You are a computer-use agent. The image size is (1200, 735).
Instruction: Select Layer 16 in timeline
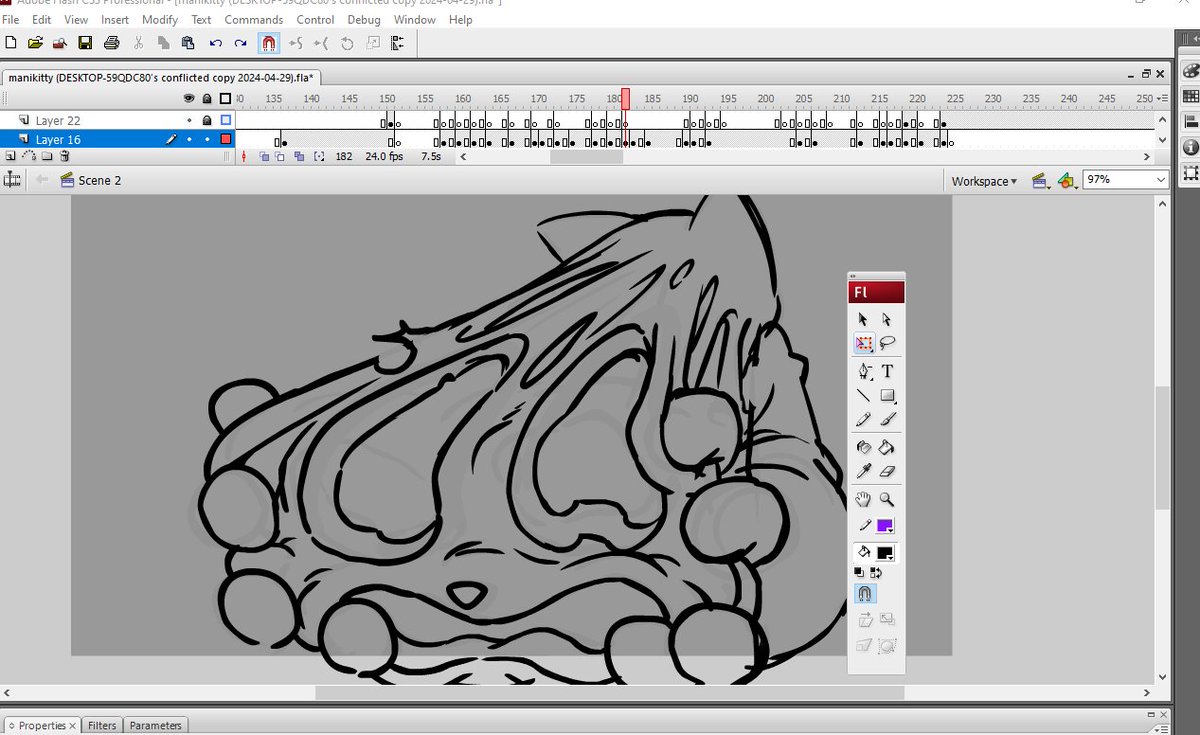58,139
